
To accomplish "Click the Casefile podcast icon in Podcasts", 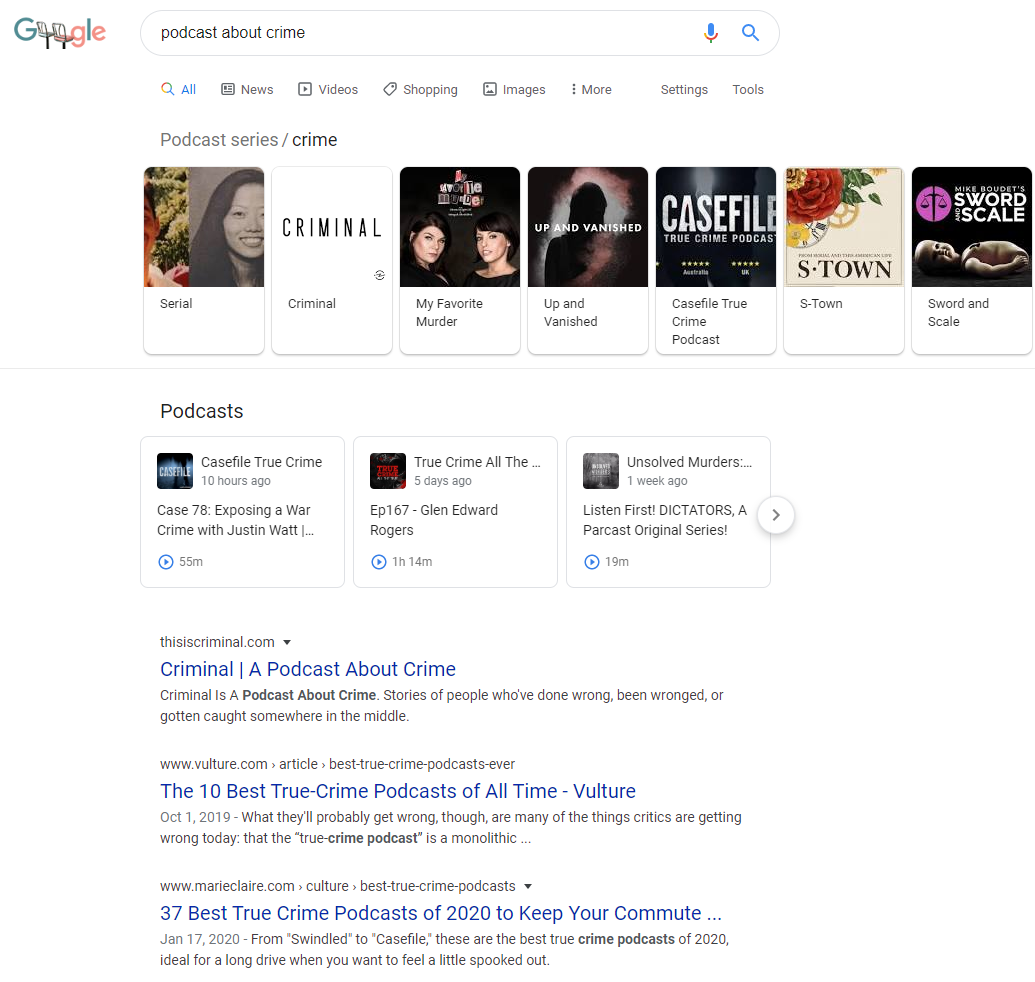I will click(x=175, y=471).
